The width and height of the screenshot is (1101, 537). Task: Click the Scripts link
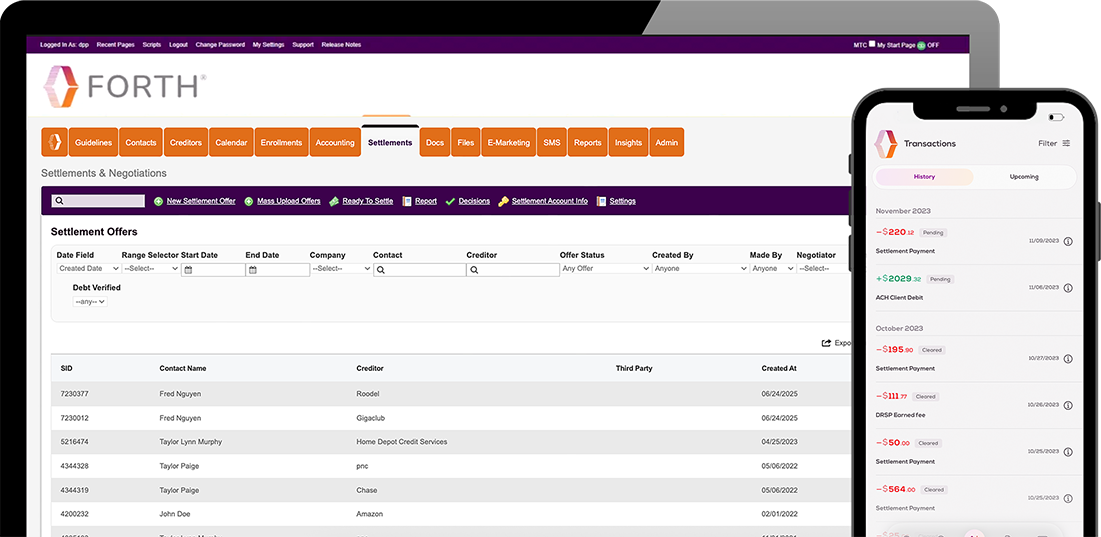(x=152, y=45)
